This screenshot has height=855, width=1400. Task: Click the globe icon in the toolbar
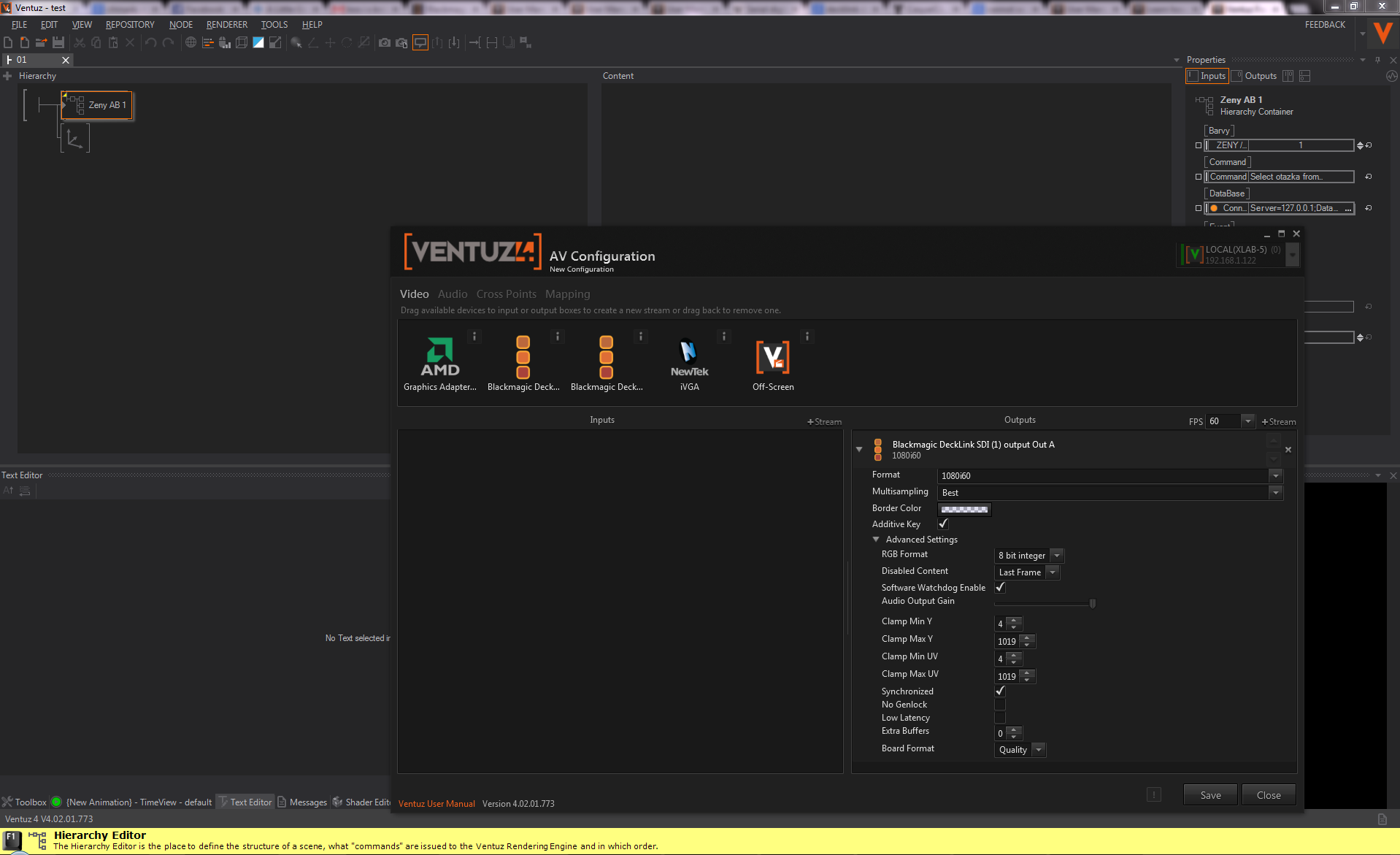pyautogui.click(x=191, y=43)
